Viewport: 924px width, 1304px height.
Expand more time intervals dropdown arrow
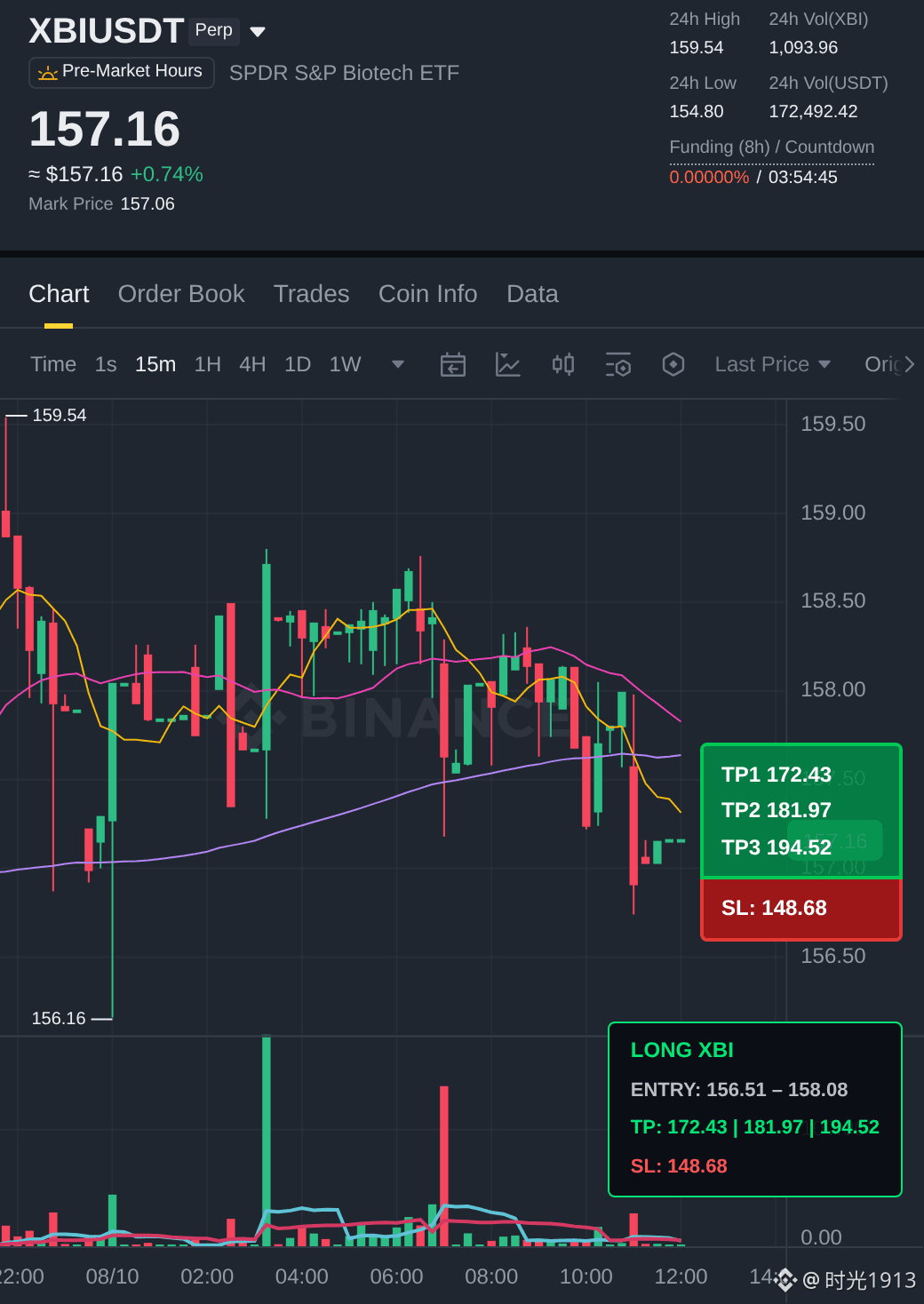click(398, 364)
